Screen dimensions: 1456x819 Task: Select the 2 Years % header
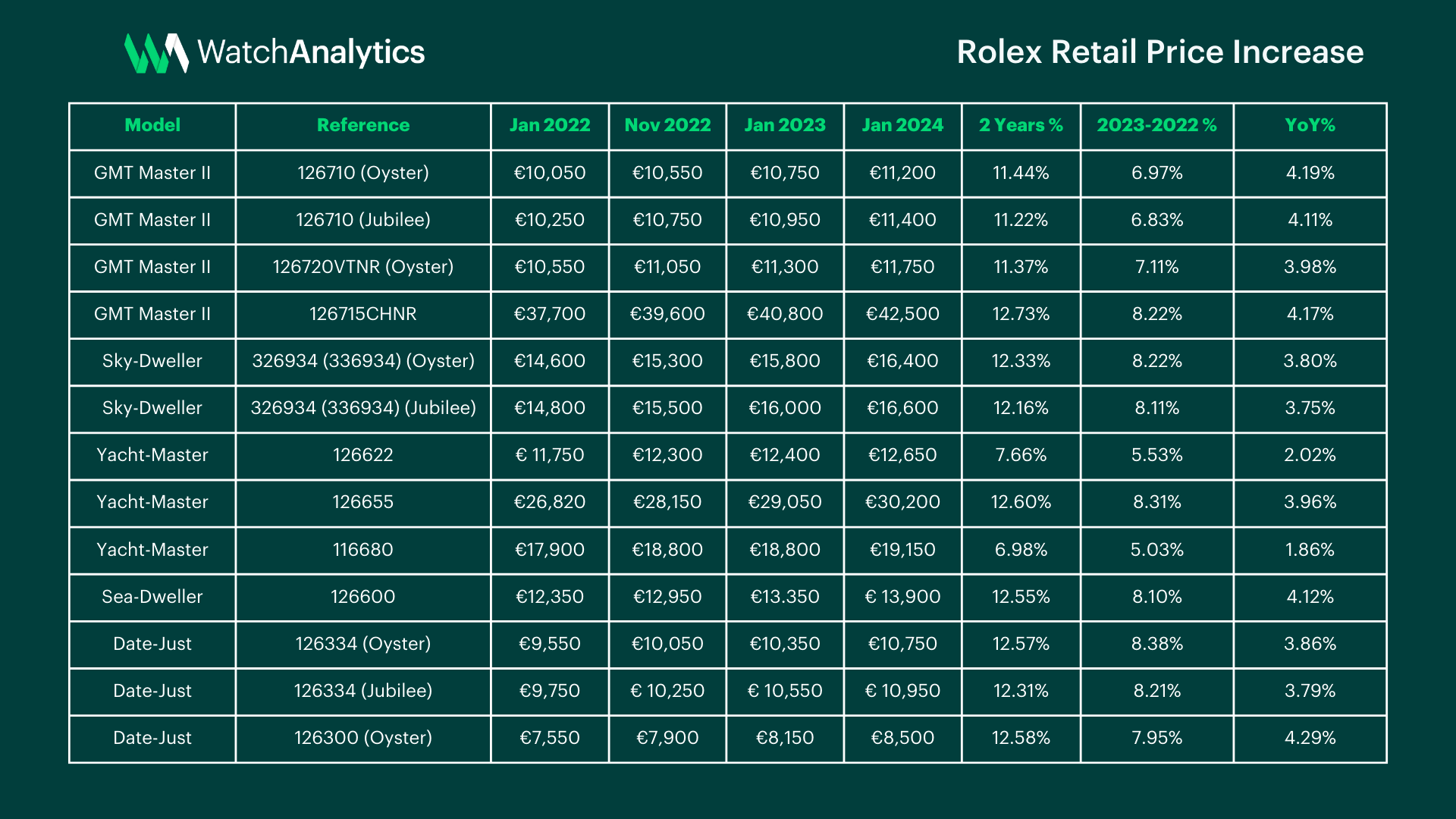1021,125
